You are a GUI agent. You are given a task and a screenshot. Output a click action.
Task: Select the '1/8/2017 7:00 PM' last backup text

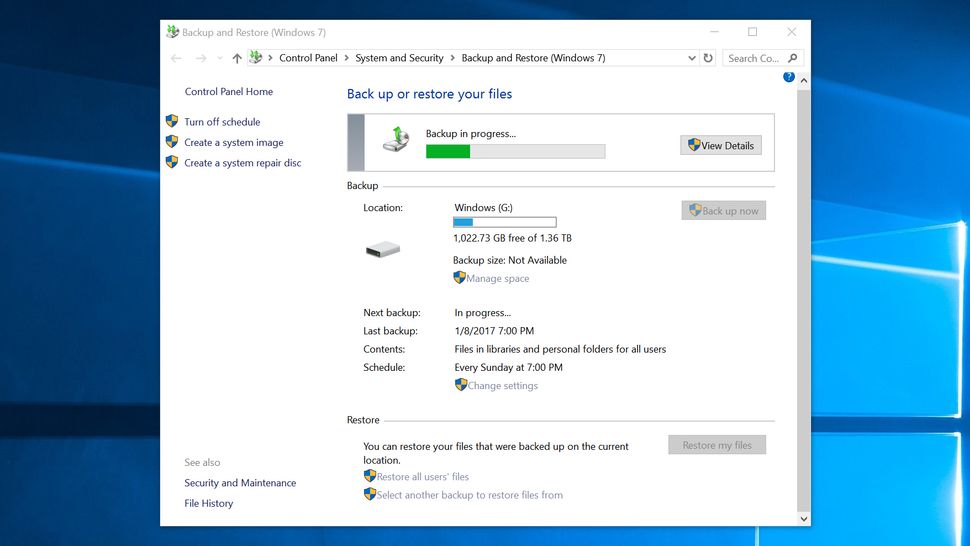pyautogui.click(x=494, y=331)
